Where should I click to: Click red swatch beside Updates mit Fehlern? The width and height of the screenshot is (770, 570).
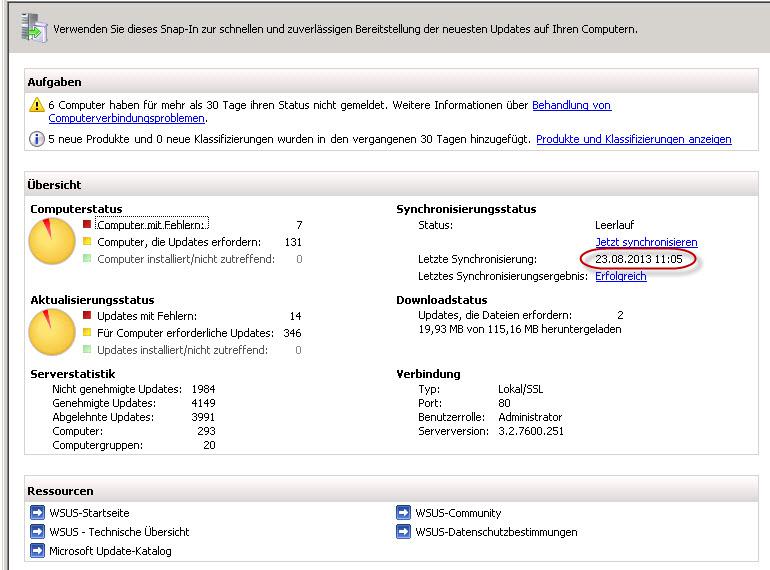tap(87, 315)
